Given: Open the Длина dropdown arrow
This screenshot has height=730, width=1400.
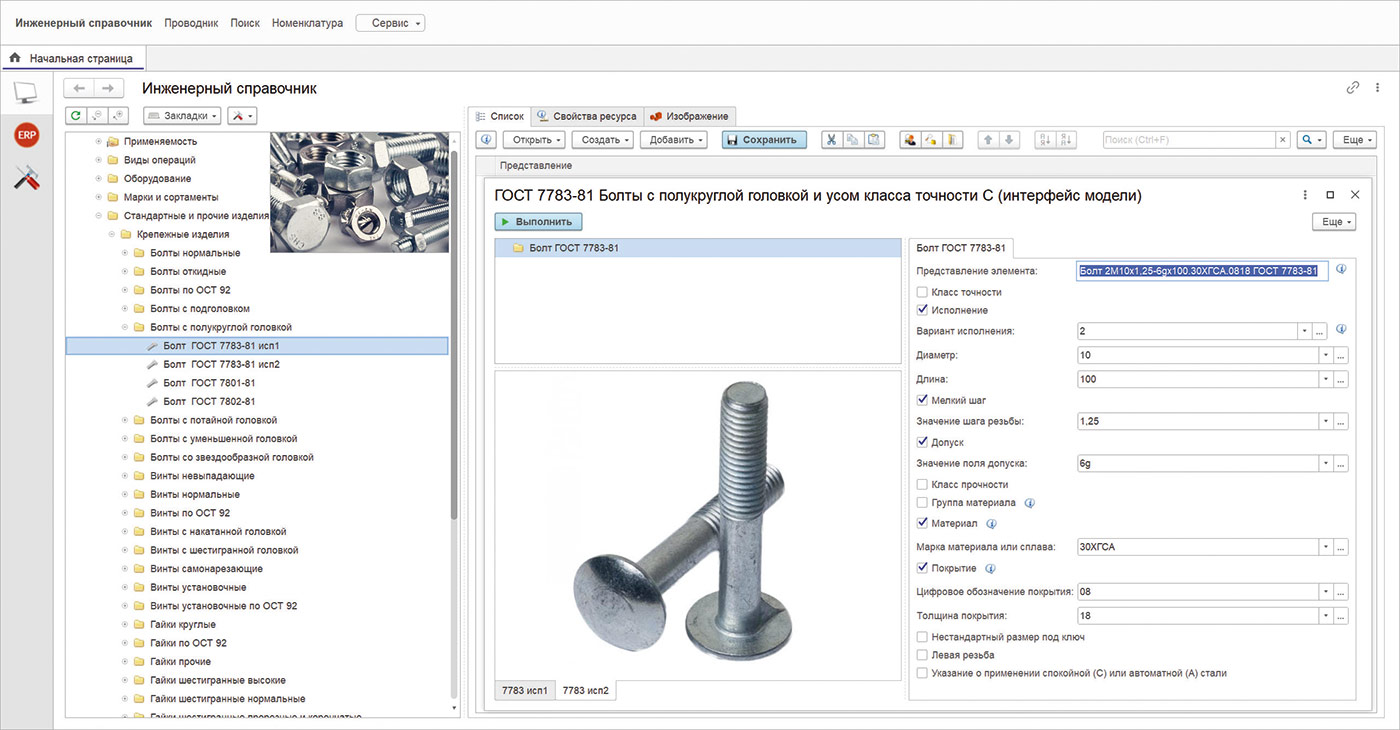Looking at the screenshot, I should 1325,379.
